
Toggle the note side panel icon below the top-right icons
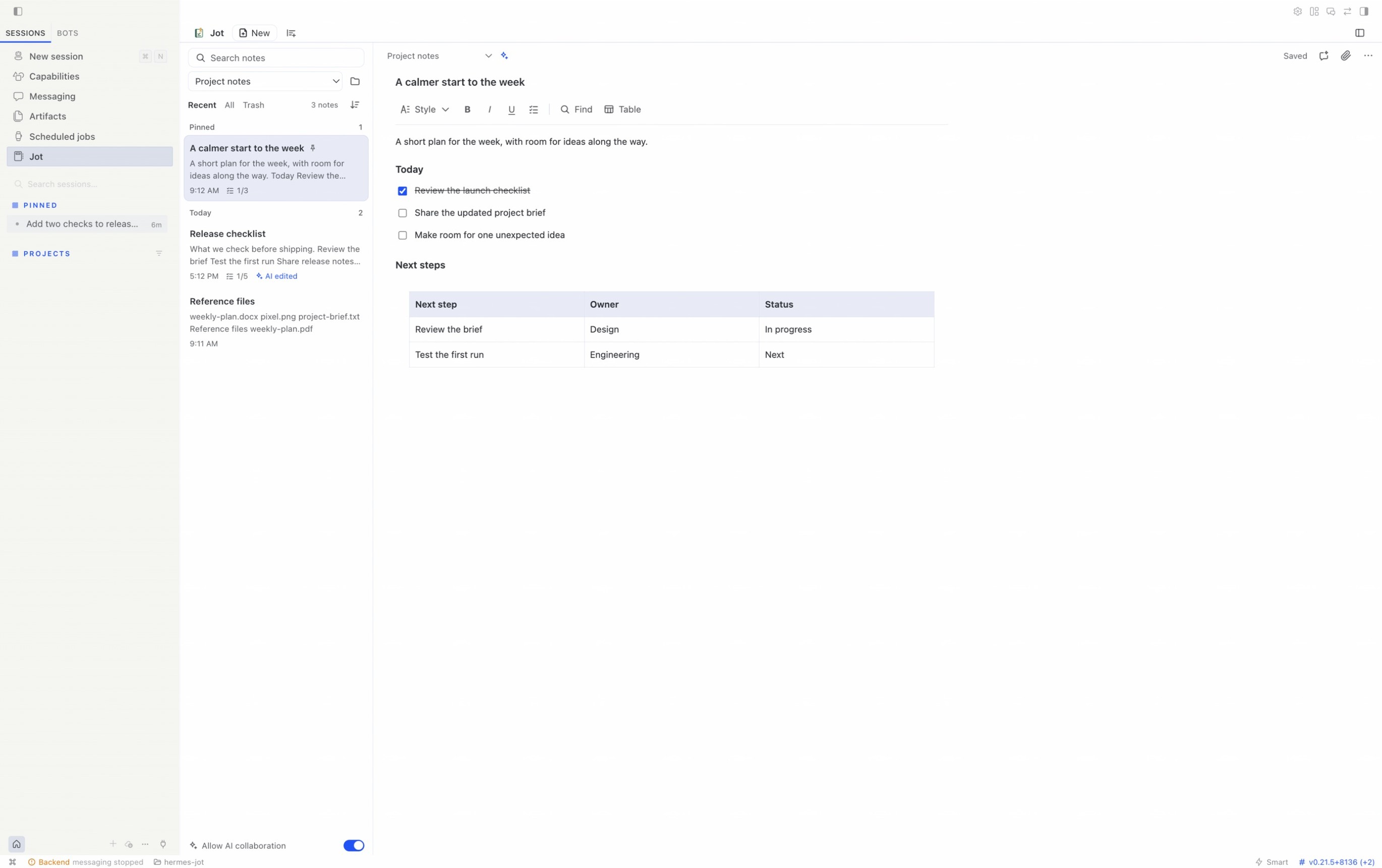click(1360, 33)
